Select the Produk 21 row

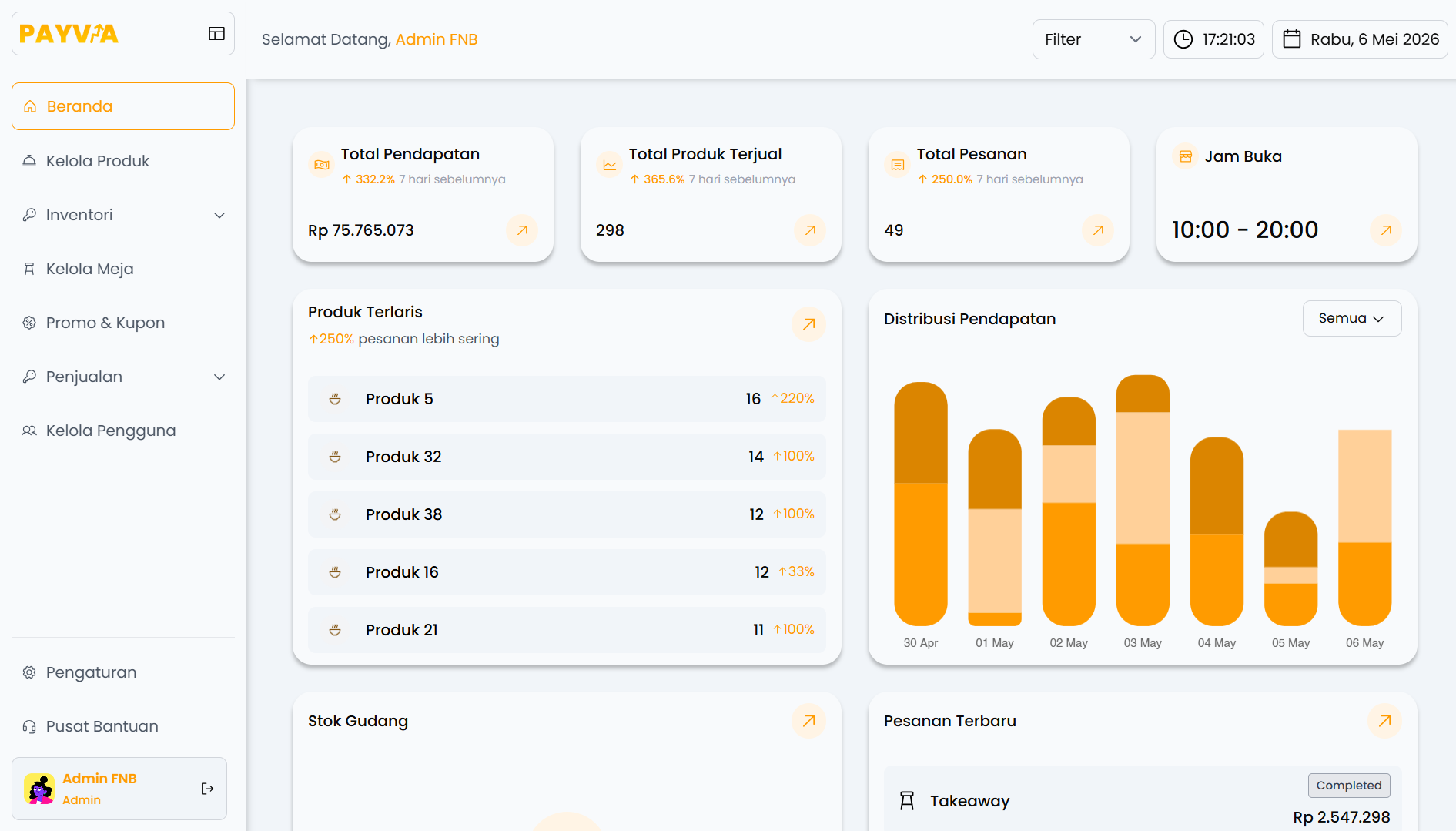[x=567, y=630]
